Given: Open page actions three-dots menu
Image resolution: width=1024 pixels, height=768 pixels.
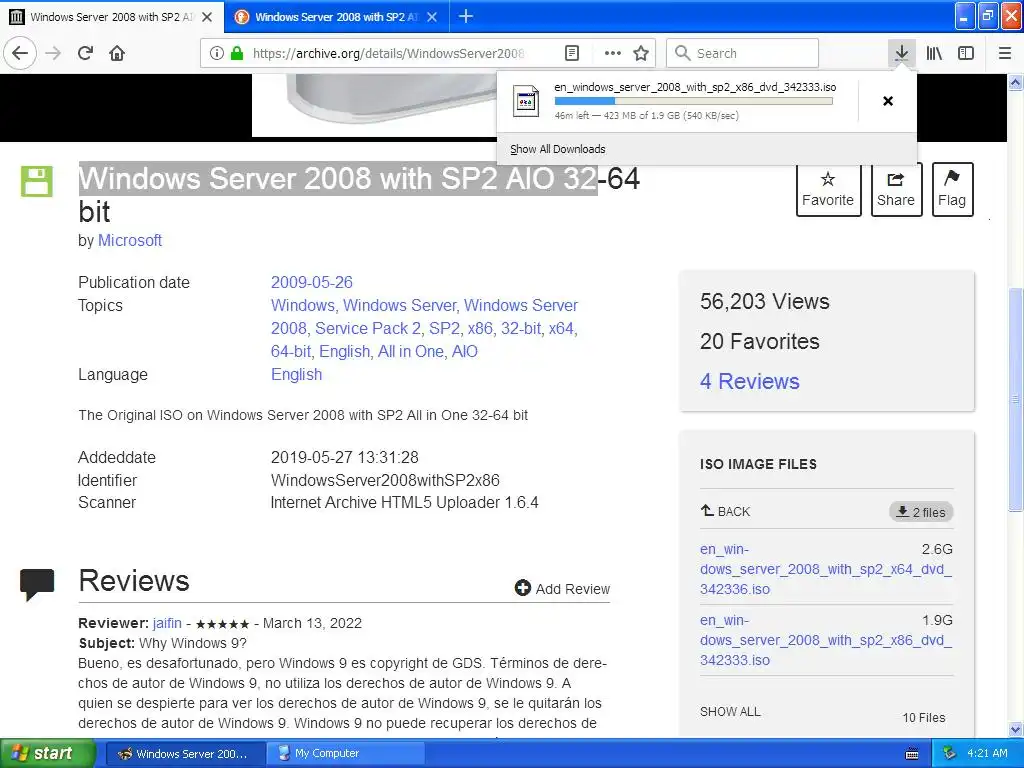Looking at the screenshot, I should point(613,53).
